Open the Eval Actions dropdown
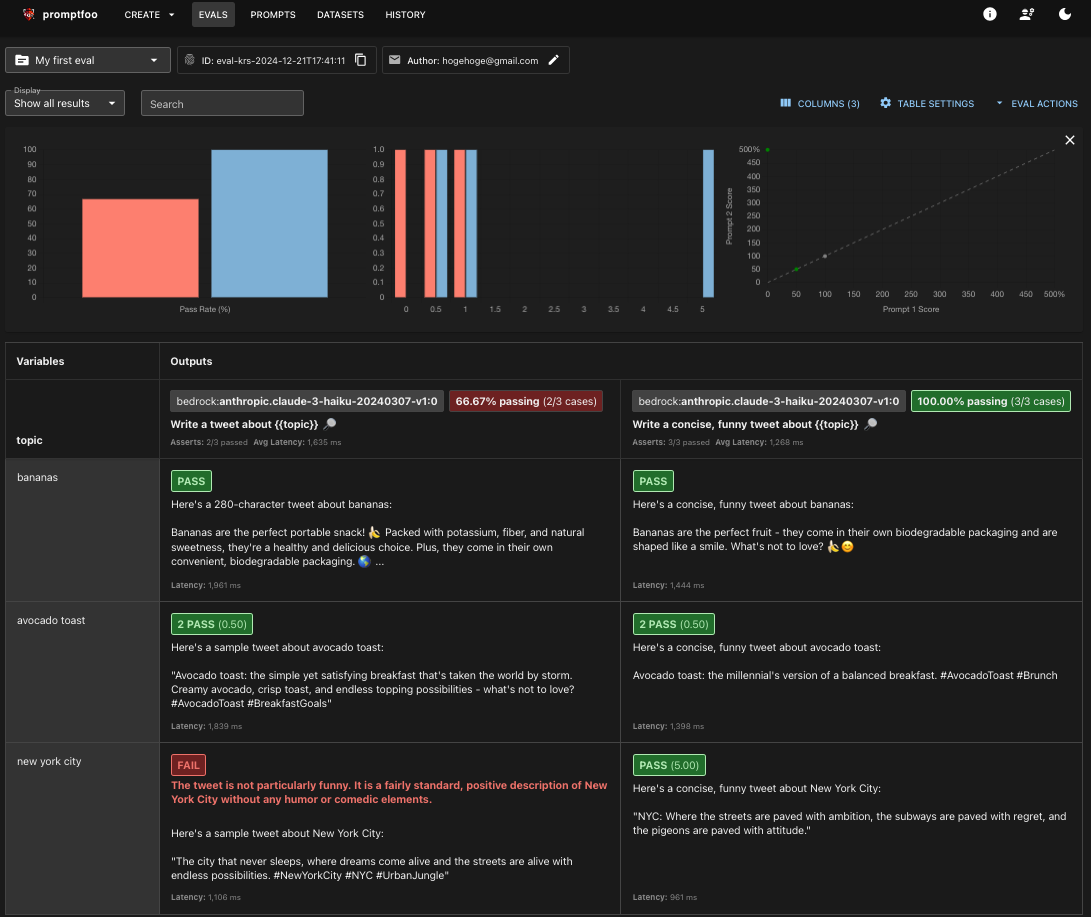The width and height of the screenshot is (1091, 917). tap(1036, 103)
